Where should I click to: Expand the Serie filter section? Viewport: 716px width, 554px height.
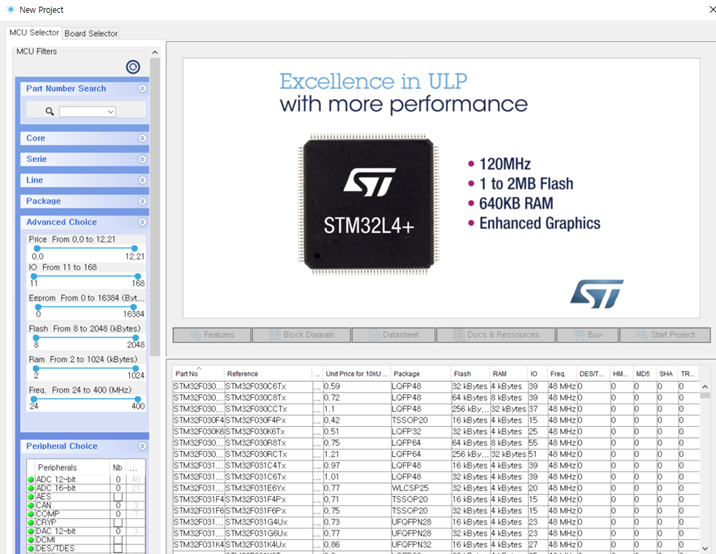142,159
